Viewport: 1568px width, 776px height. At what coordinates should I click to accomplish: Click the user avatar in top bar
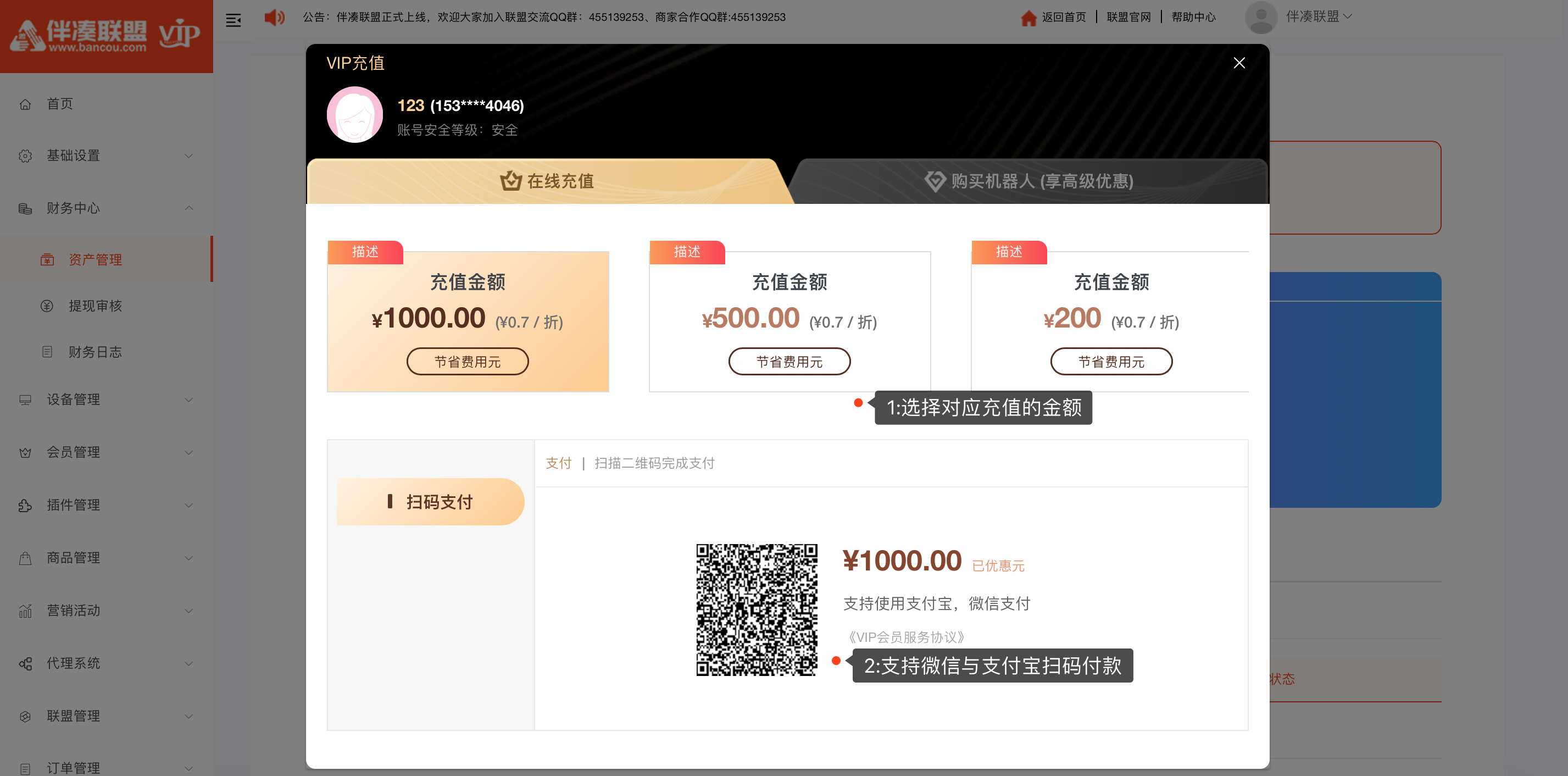click(x=1261, y=17)
